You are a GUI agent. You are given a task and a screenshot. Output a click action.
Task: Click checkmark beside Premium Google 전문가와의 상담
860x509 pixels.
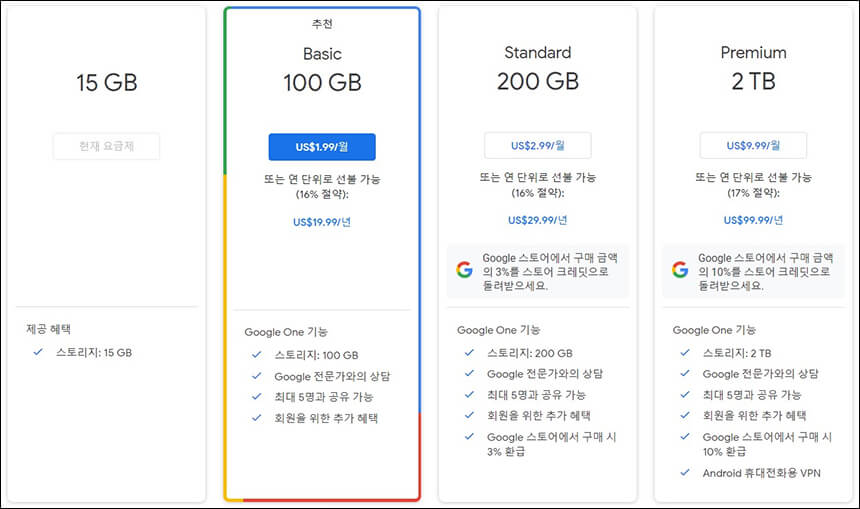point(684,374)
